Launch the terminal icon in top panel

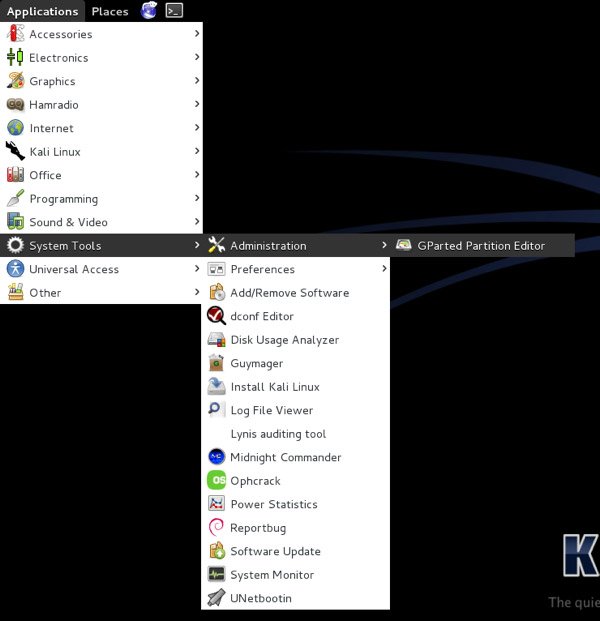point(174,11)
